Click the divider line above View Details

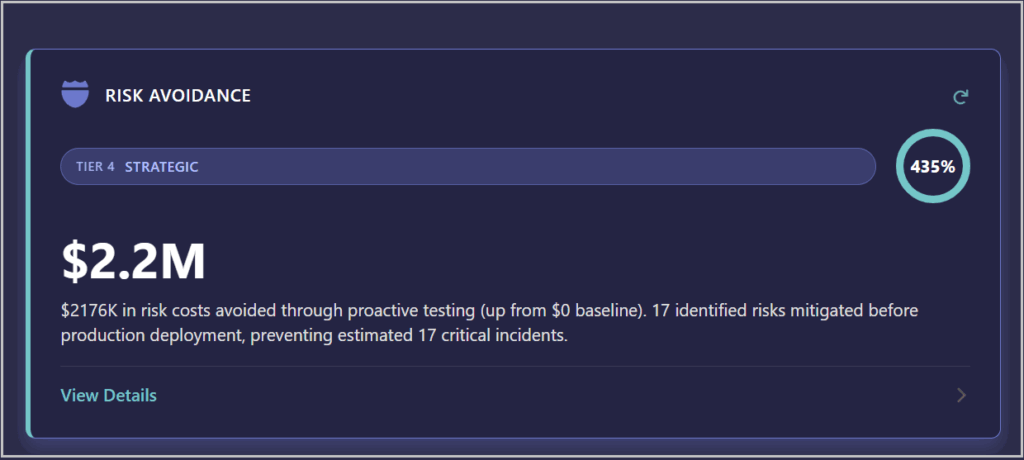click(x=500, y=366)
